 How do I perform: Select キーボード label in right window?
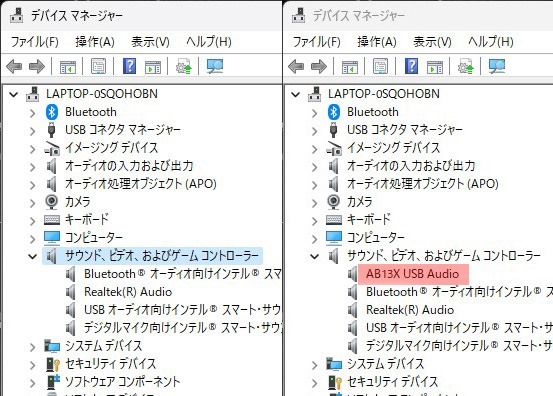click(x=369, y=220)
